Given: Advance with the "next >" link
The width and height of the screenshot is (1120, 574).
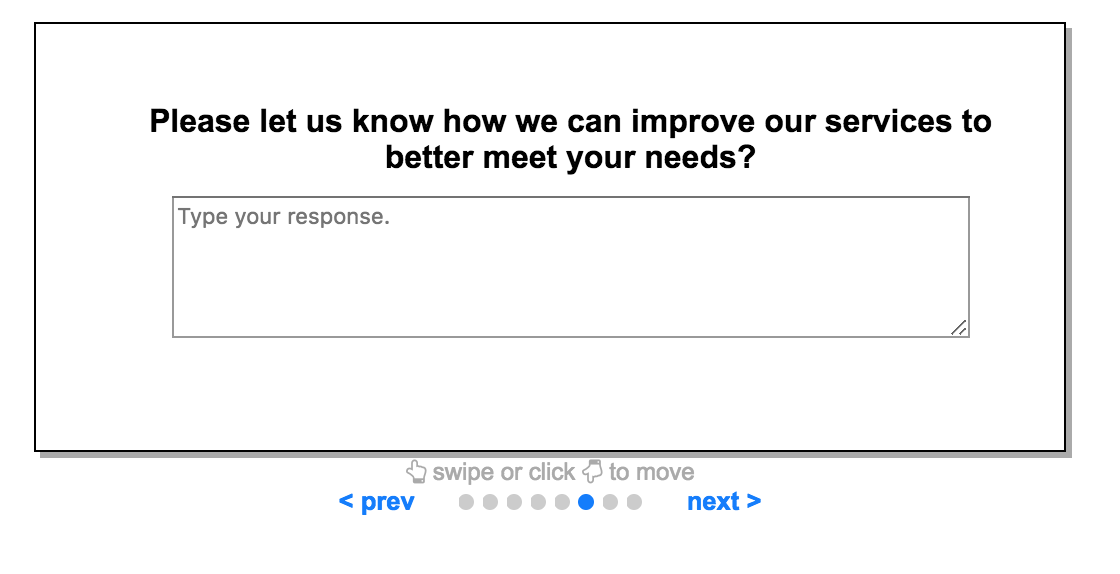Looking at the screenshot, I should (x=724, y=502).
